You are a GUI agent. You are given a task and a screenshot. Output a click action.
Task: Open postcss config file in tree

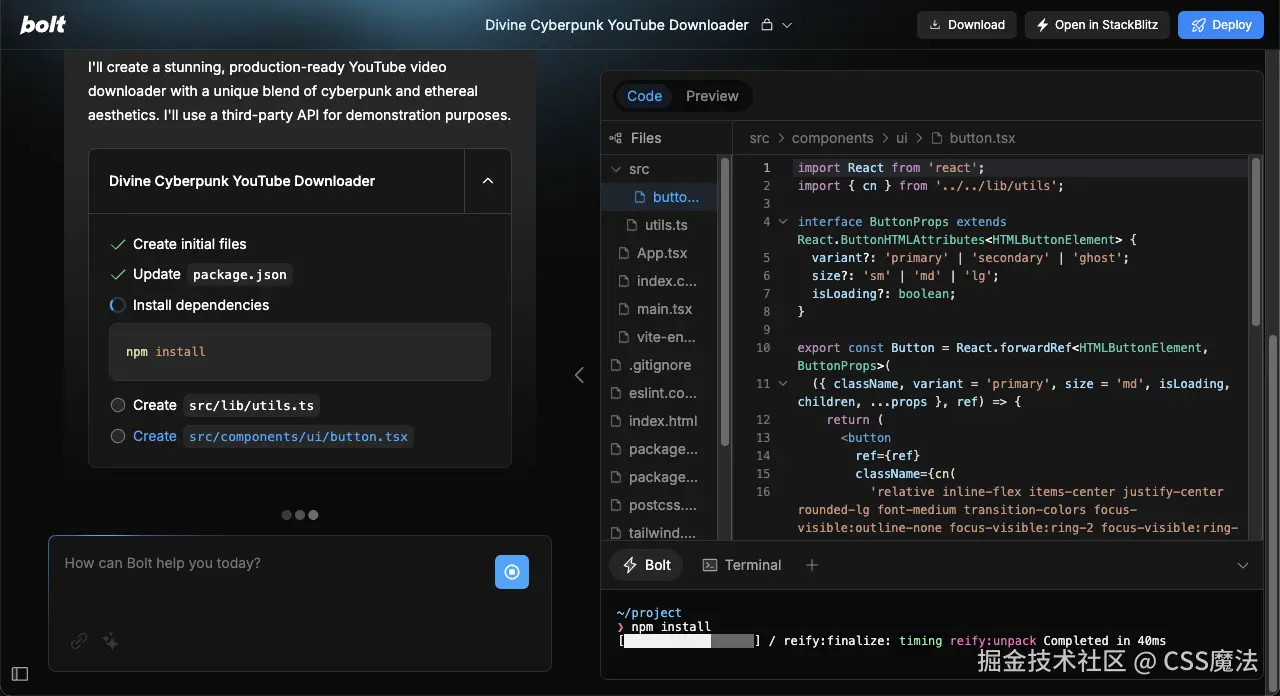(660, 505)
